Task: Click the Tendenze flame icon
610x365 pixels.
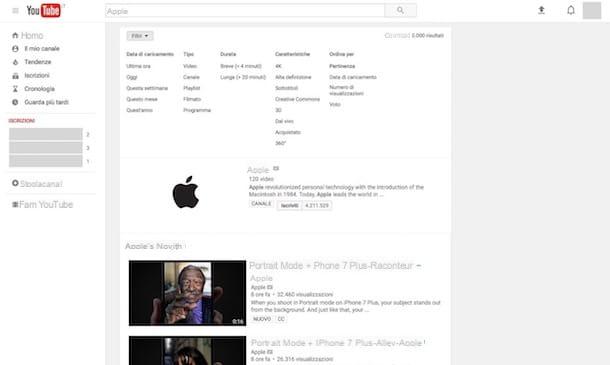Action: (15, 62)
